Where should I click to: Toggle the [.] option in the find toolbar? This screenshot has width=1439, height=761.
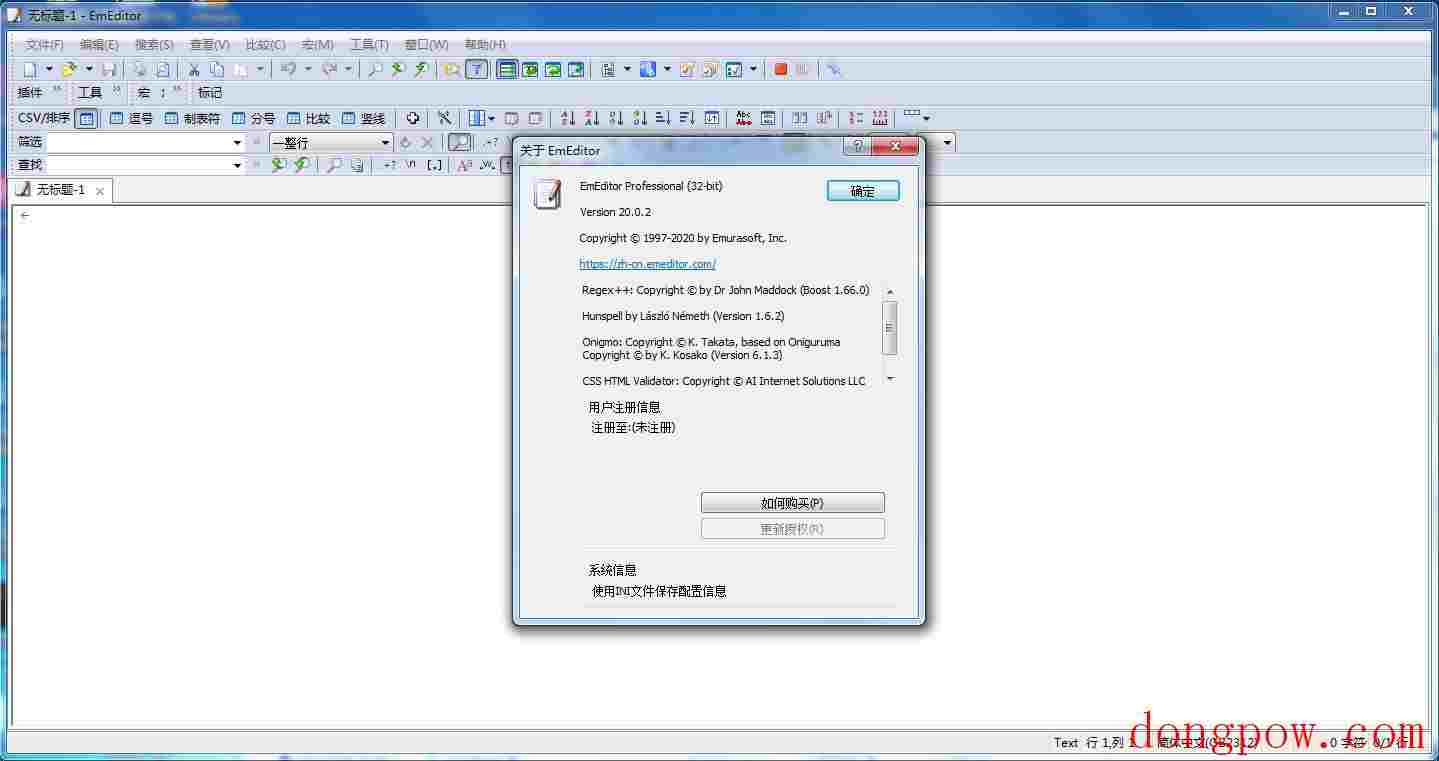pos(434,165)
